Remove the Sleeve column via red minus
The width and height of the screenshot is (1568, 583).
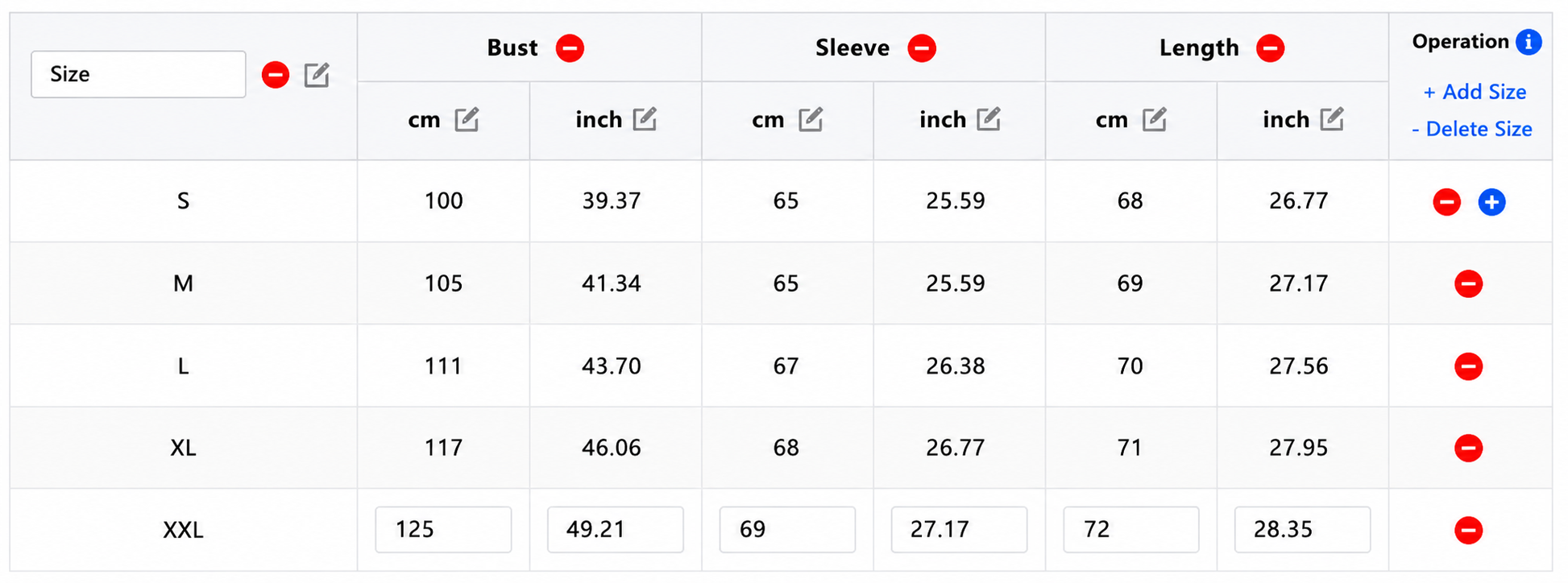[922, 48]
